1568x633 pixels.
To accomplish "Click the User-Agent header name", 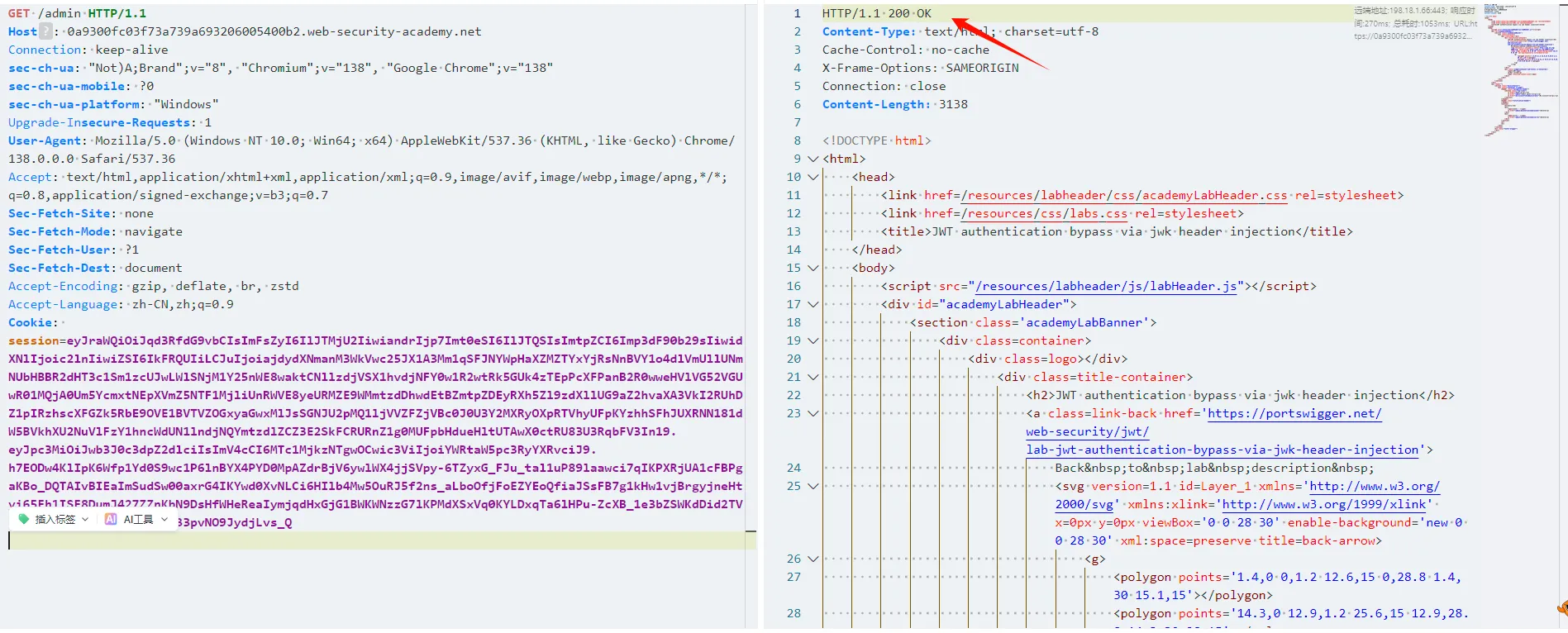I will point(45,140).
